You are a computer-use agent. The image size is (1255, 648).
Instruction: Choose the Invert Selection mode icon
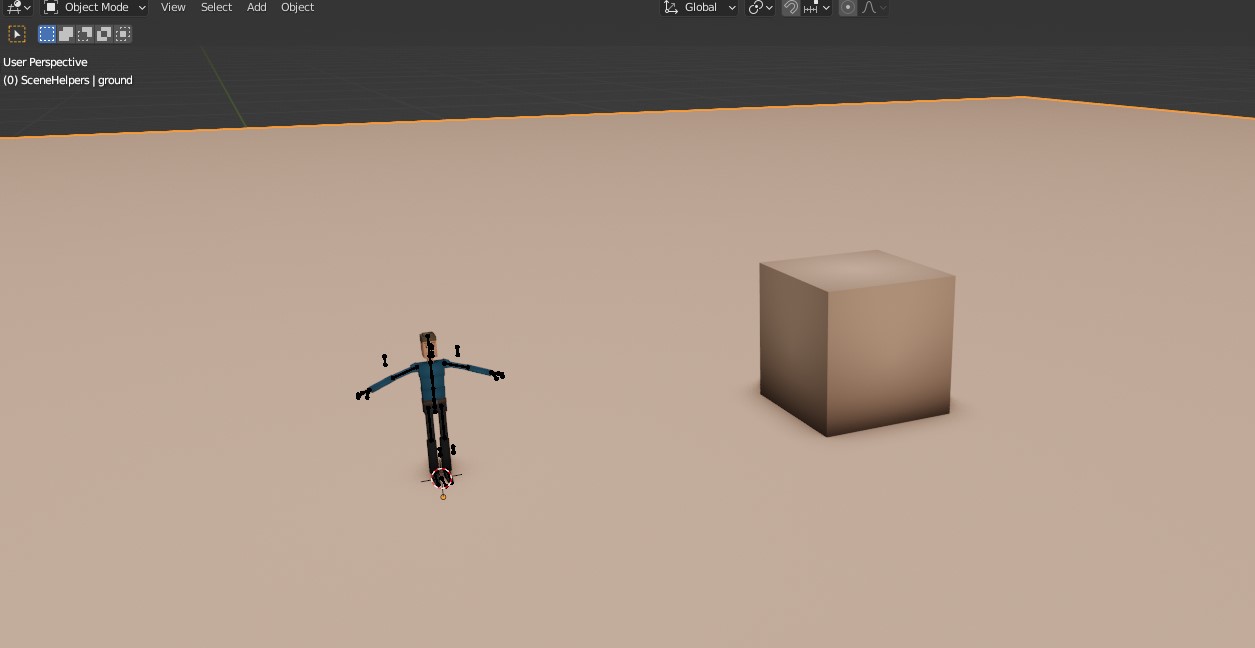(x=104, y=34)
